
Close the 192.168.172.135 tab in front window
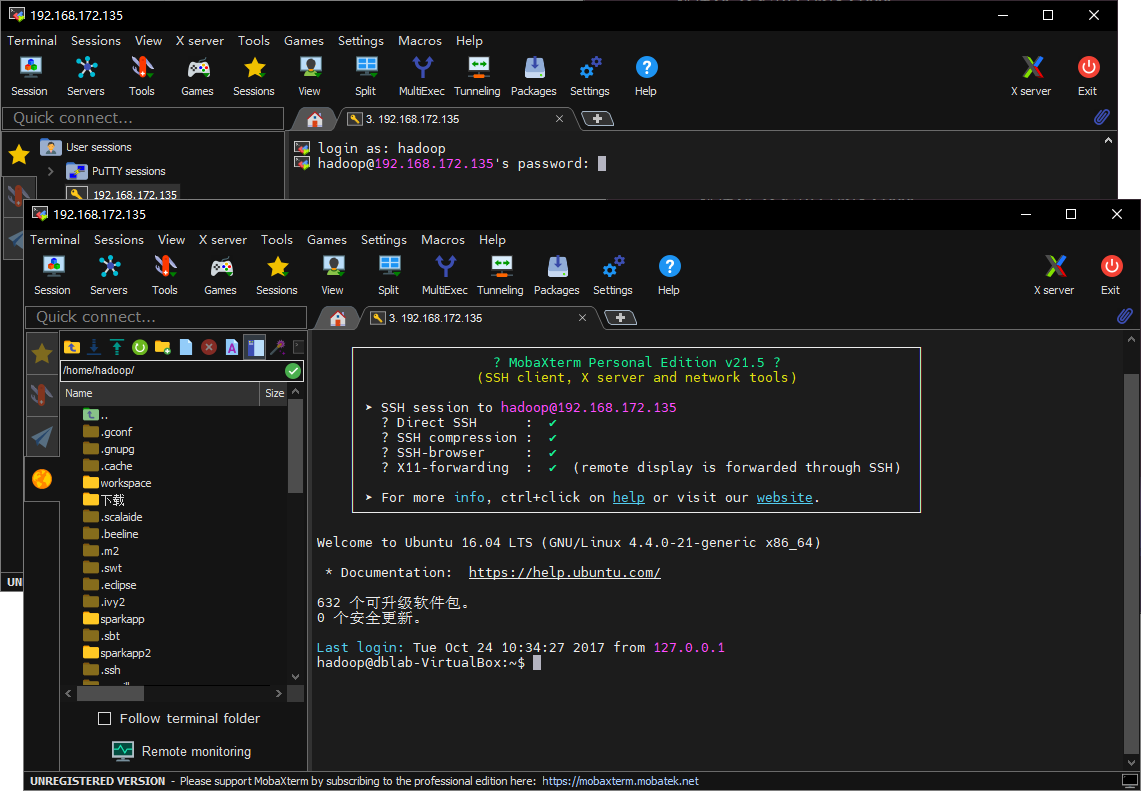[x=583, y=318]
